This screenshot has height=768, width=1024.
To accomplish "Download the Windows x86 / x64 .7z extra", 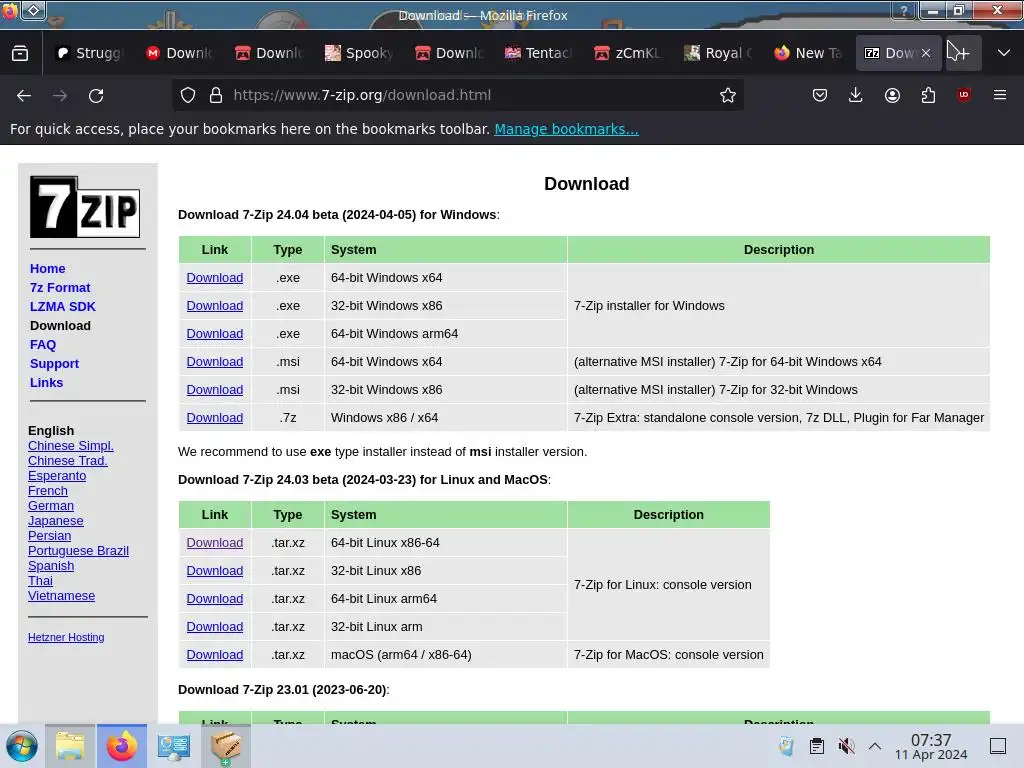I will pos(215,418).
